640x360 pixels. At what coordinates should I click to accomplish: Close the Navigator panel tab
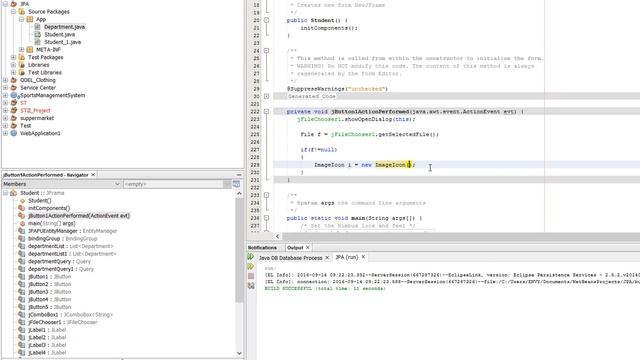[x=93, y=175]
